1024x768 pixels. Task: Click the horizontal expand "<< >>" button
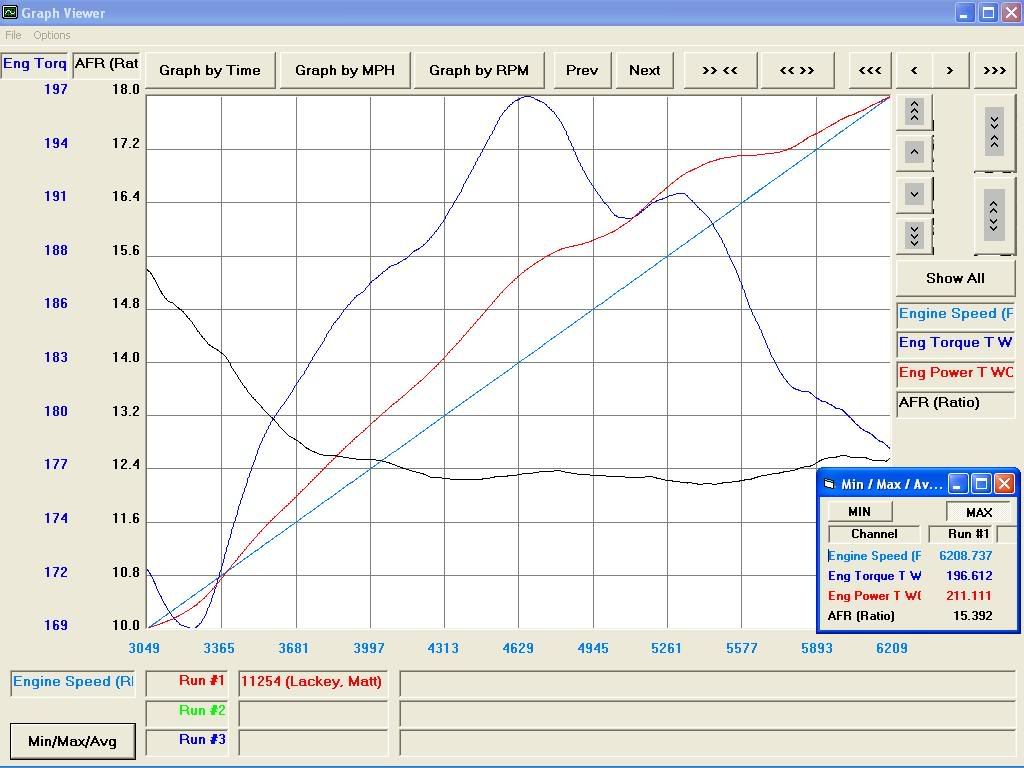(796, 70)
